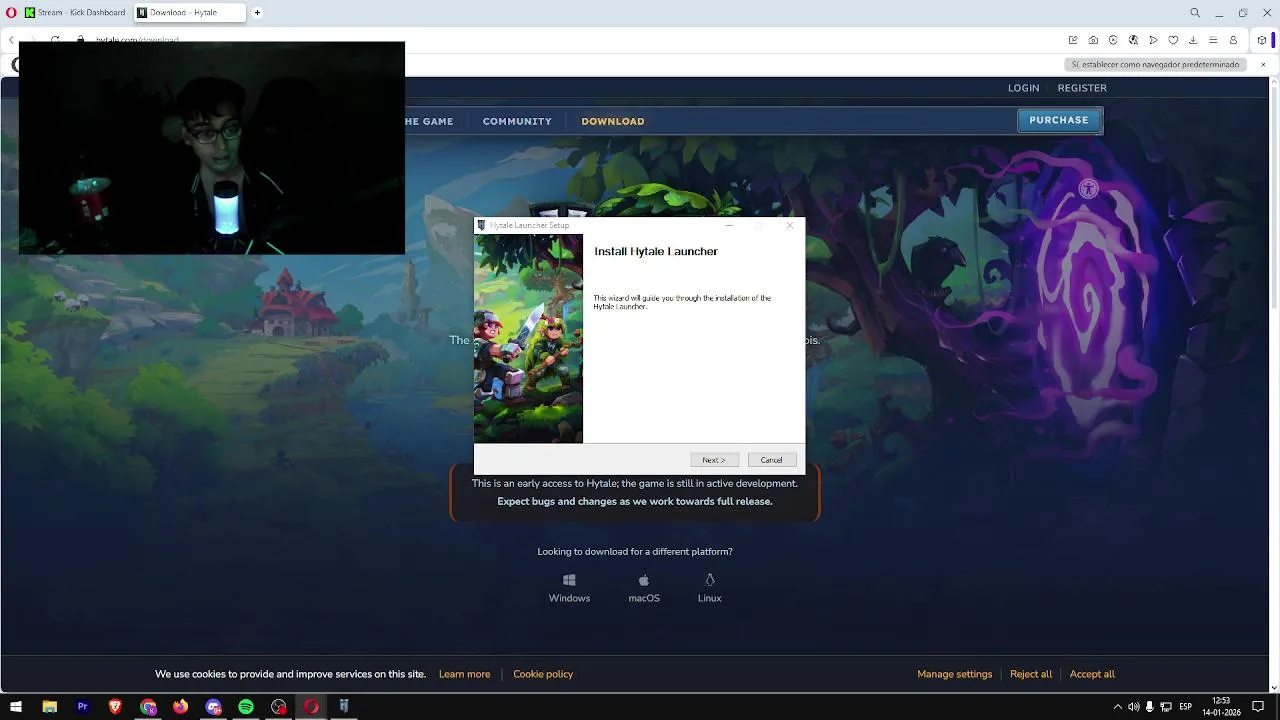Image resolution: width=1280 pixels, height=720 pixels.
Task: Open Premiere Pro from taskbar
Action: pyautogui.click(x=82, y=707)
